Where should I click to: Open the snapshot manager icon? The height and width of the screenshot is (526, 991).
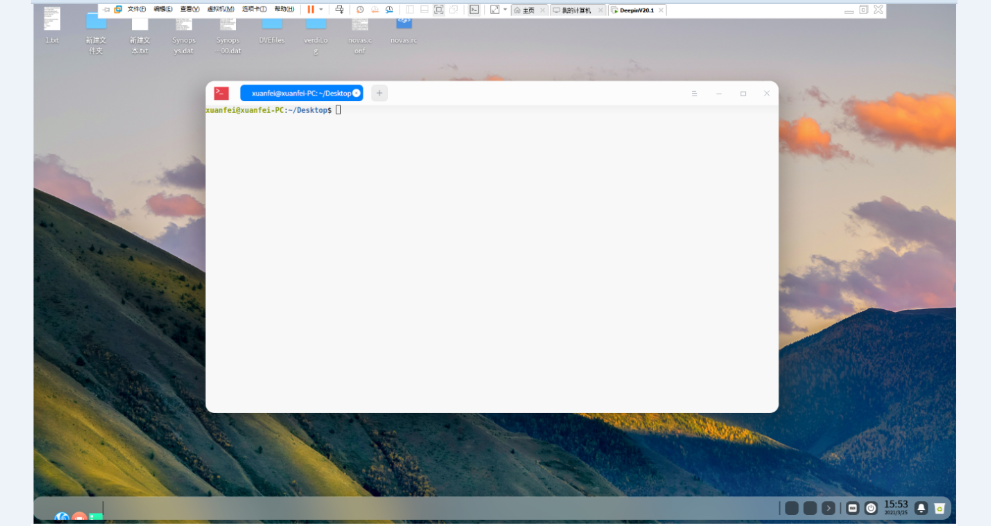pos(389,9)
